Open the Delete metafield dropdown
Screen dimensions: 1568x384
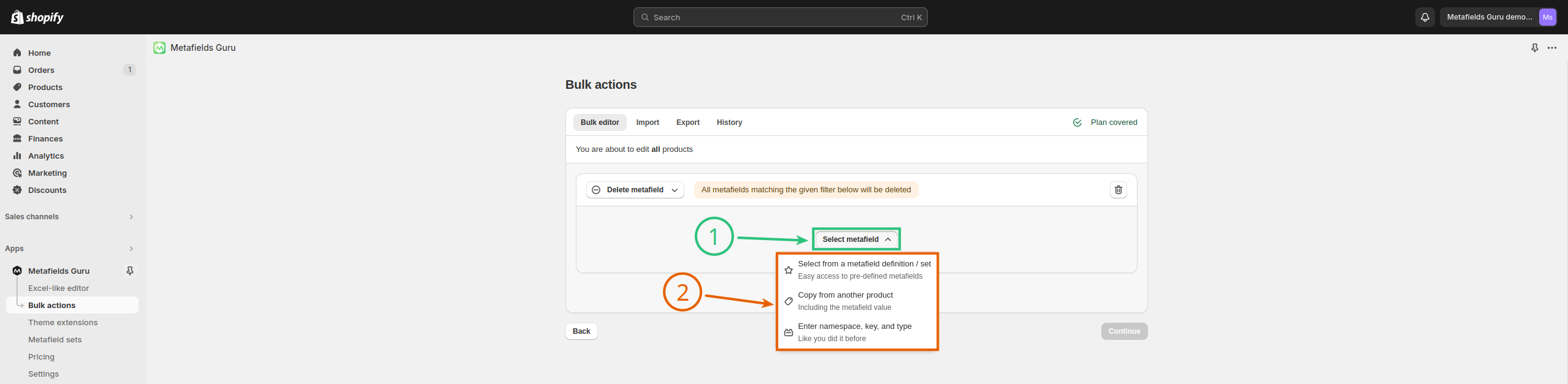point(635,190)
